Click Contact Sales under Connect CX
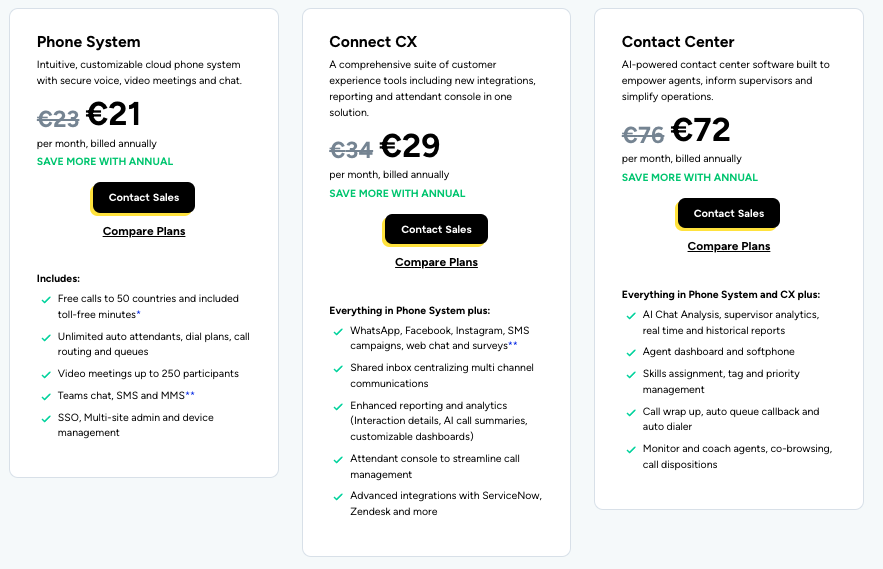Viewport: 883px width, 569px height. (x=436, y=230)
